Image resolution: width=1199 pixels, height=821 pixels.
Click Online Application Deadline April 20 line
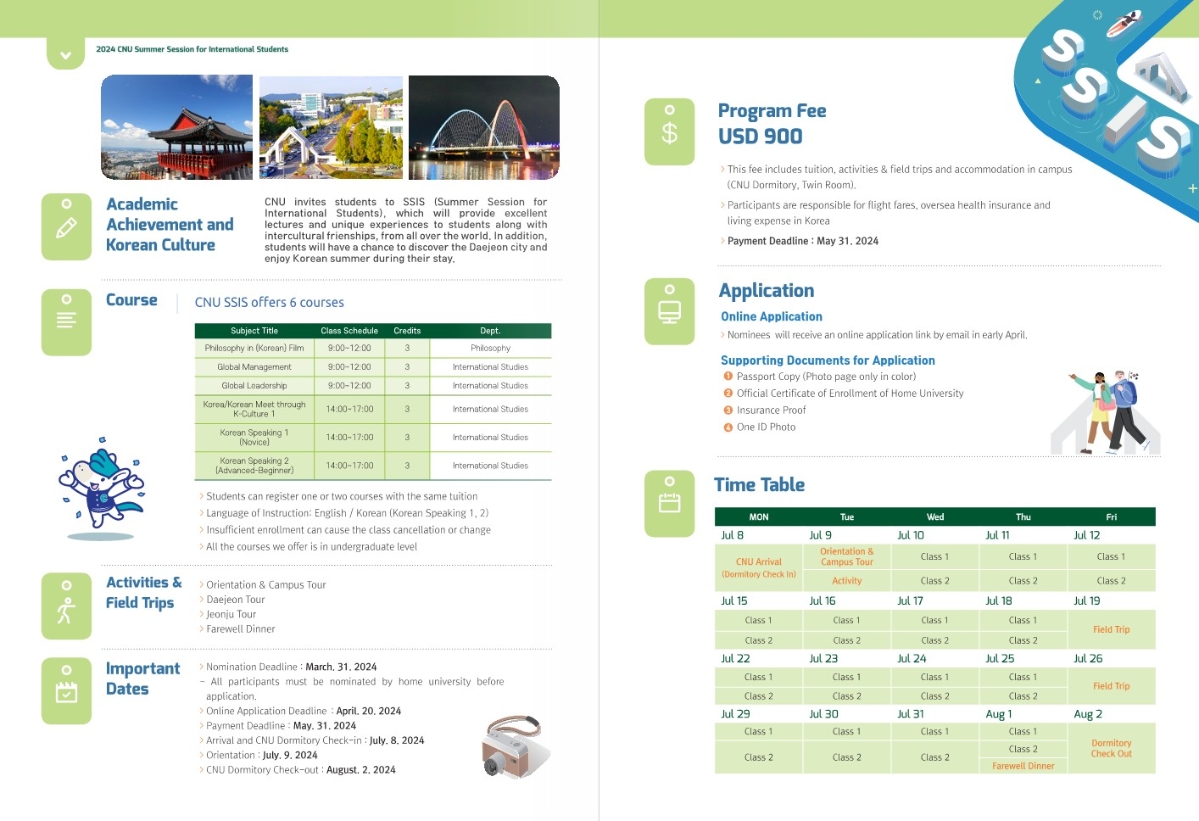click(304, 711)
